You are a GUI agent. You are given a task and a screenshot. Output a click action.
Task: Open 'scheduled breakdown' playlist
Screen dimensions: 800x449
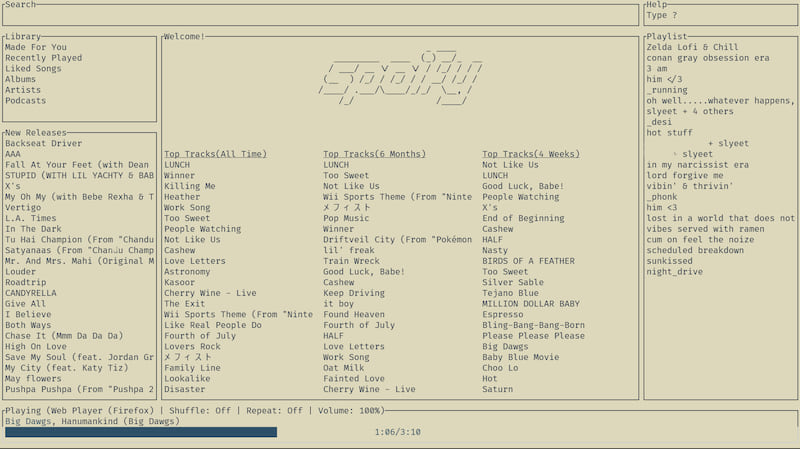click(695, 251)
